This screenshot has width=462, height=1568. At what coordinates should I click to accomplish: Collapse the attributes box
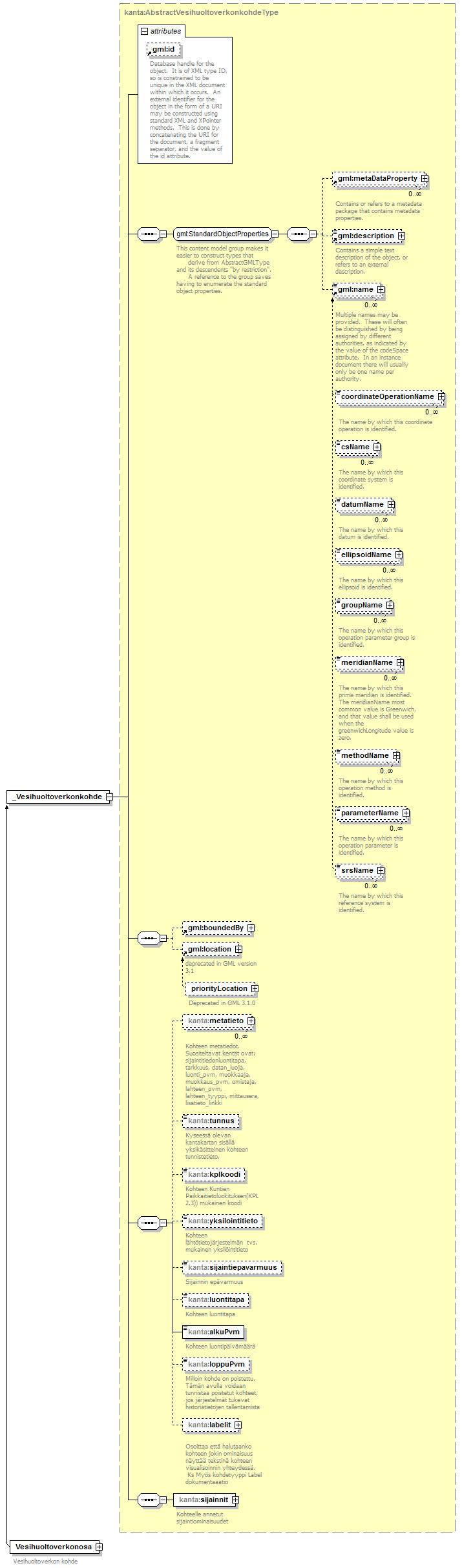click(x=144, y=31)
